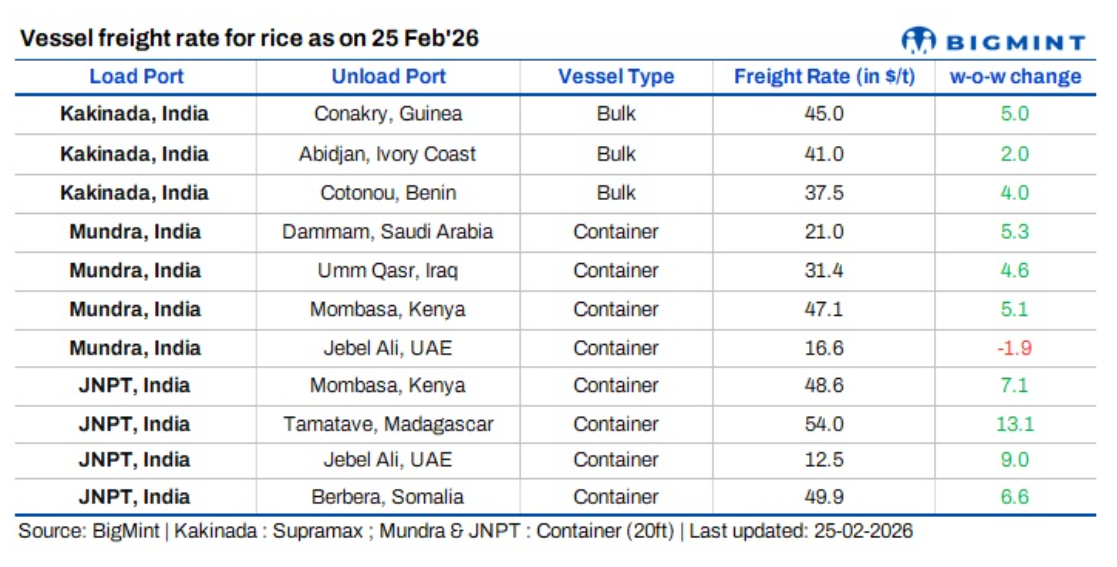This screenshot has width=1117, height=567.
Task: Select the Cotonou, Benin unload port
Action: 388,193
